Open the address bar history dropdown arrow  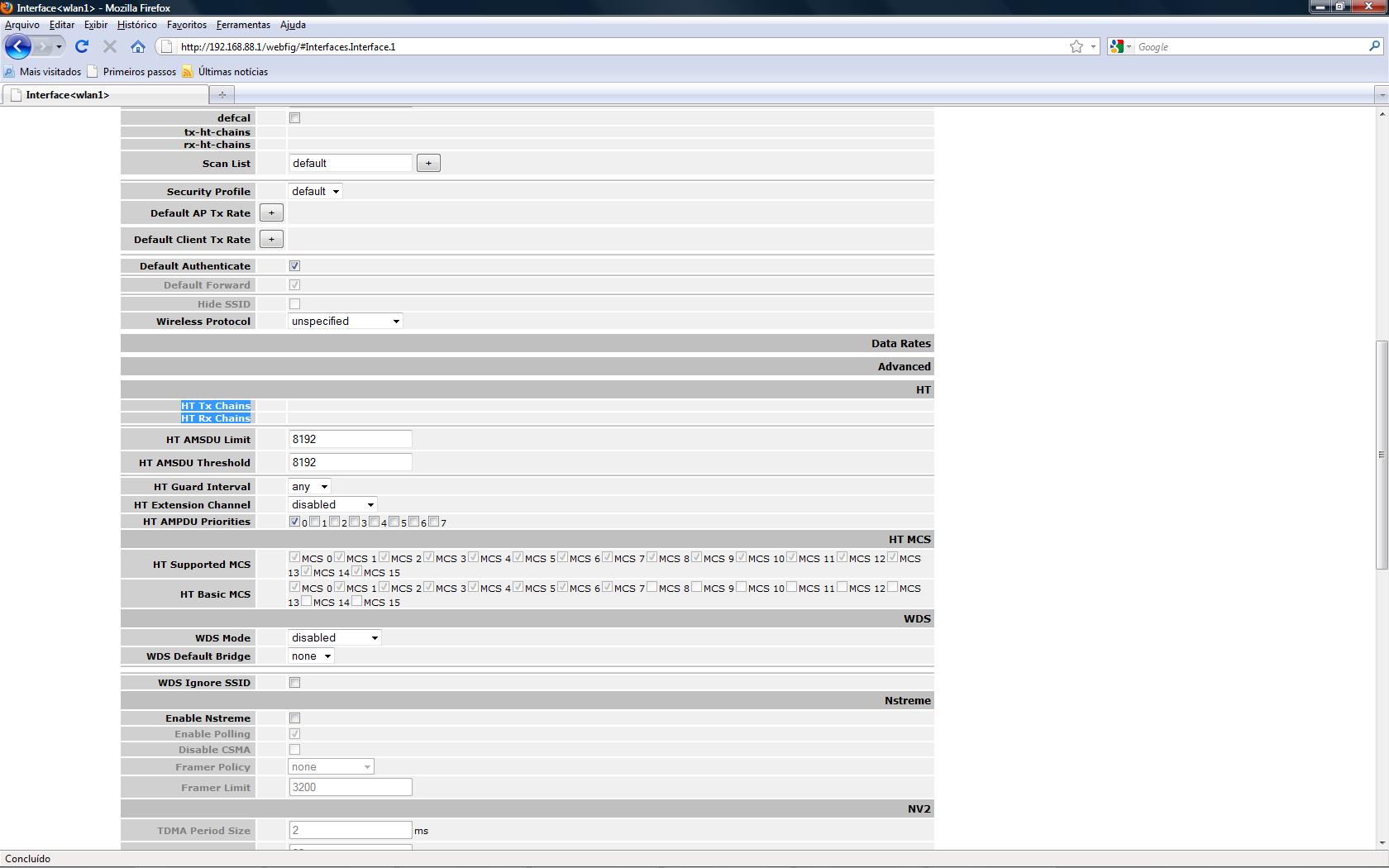click(x=1093, y=46)
